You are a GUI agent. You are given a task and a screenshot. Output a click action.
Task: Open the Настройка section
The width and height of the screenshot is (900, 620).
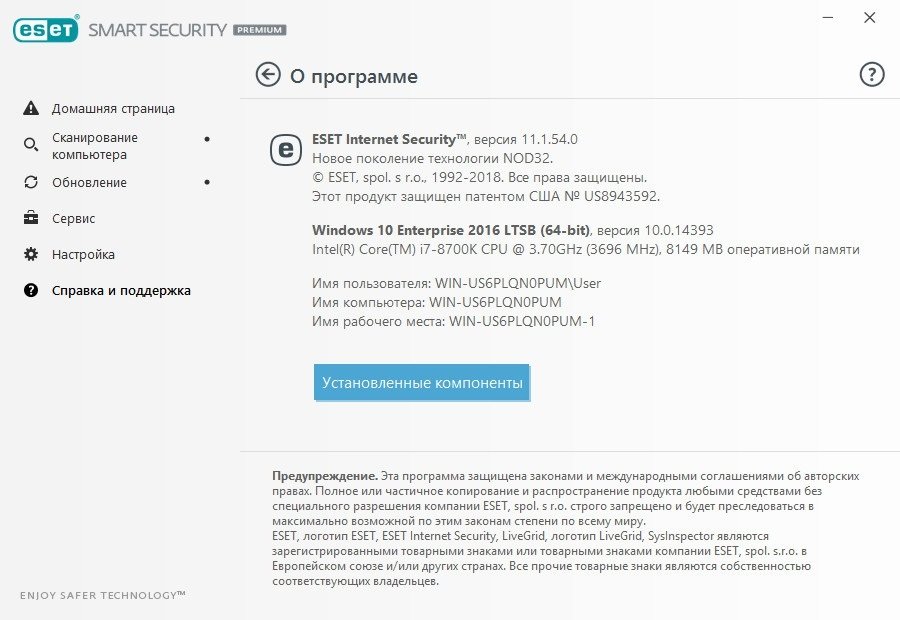(x=83, y=254)
